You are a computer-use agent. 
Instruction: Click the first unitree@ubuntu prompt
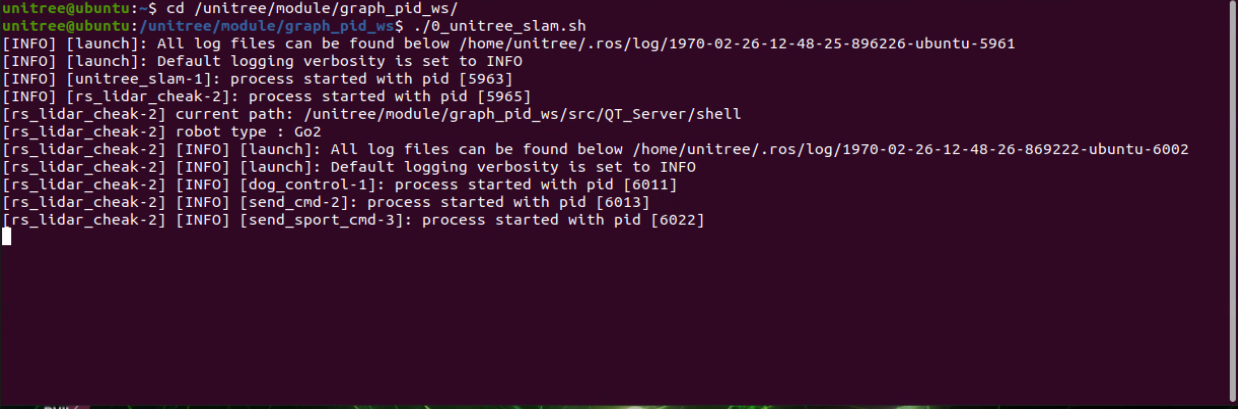click(65, 8)
